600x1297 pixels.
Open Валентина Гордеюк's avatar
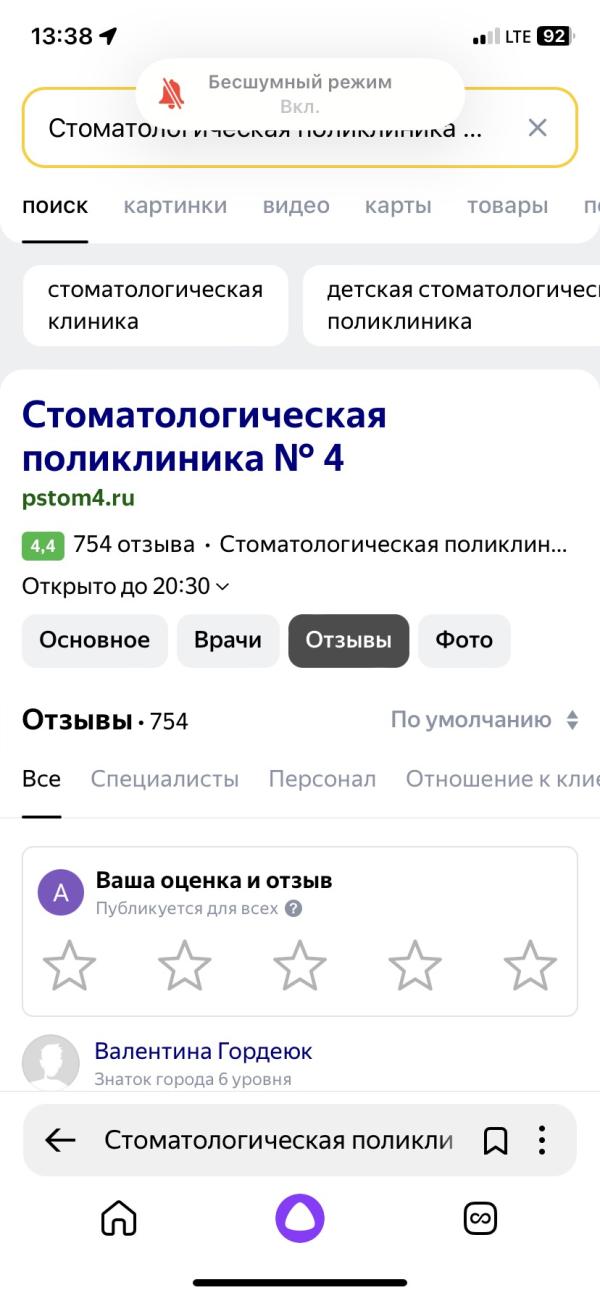(x=50, y=1062)
